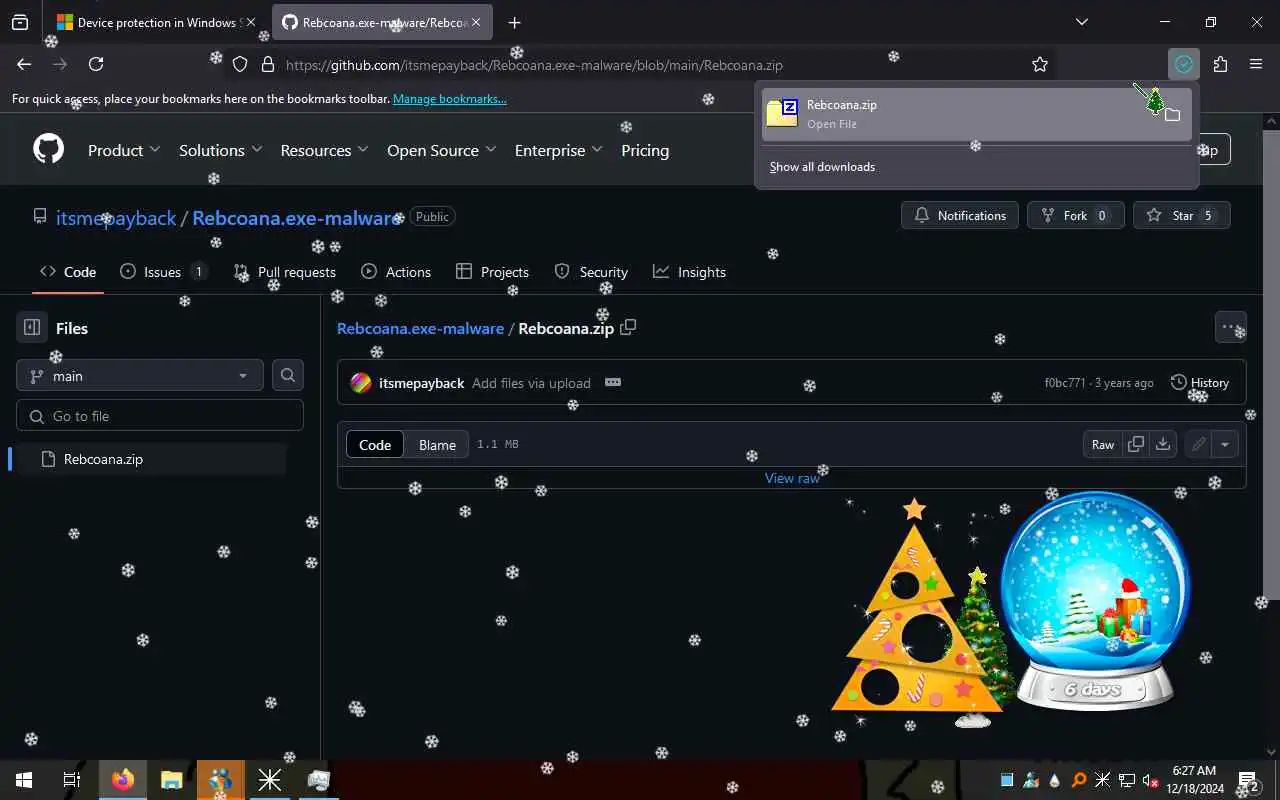The height and width of the screenshot is (800, 1280).
Task: Open the Firefox downloads toolbar button
Action: (x=1184, y=64)
